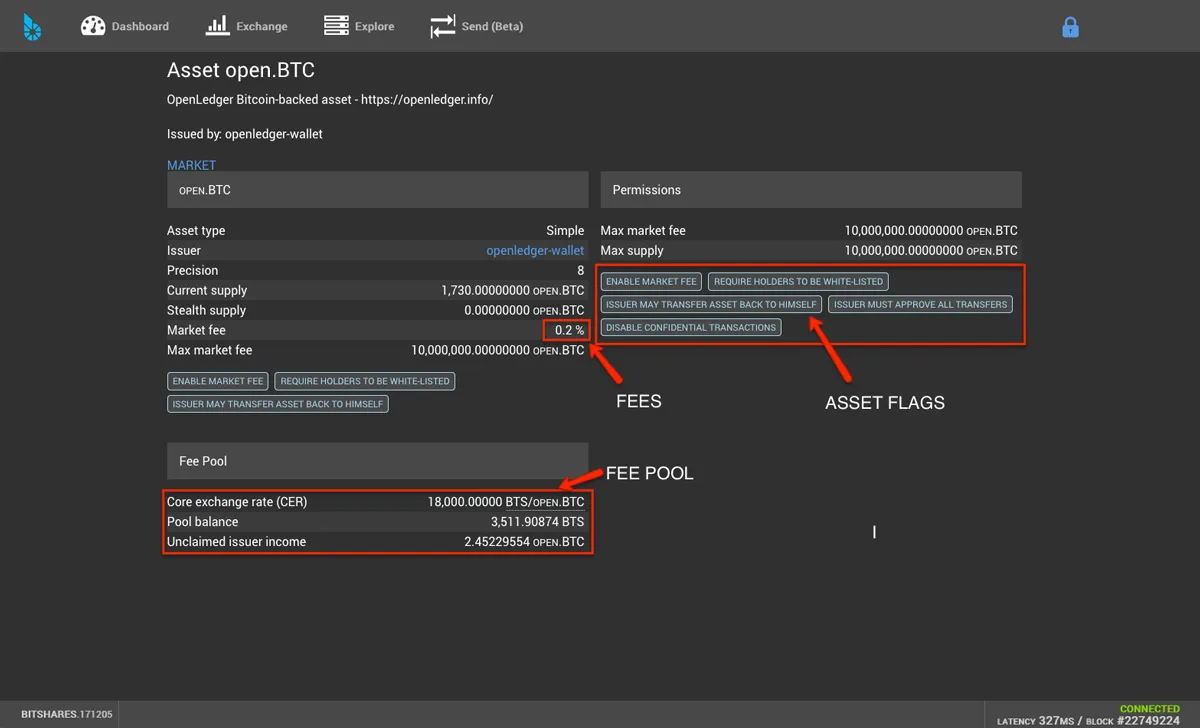Click Disable Confidential Transactions flag
The image size is (1200, 728).
(x=691, y=327)
